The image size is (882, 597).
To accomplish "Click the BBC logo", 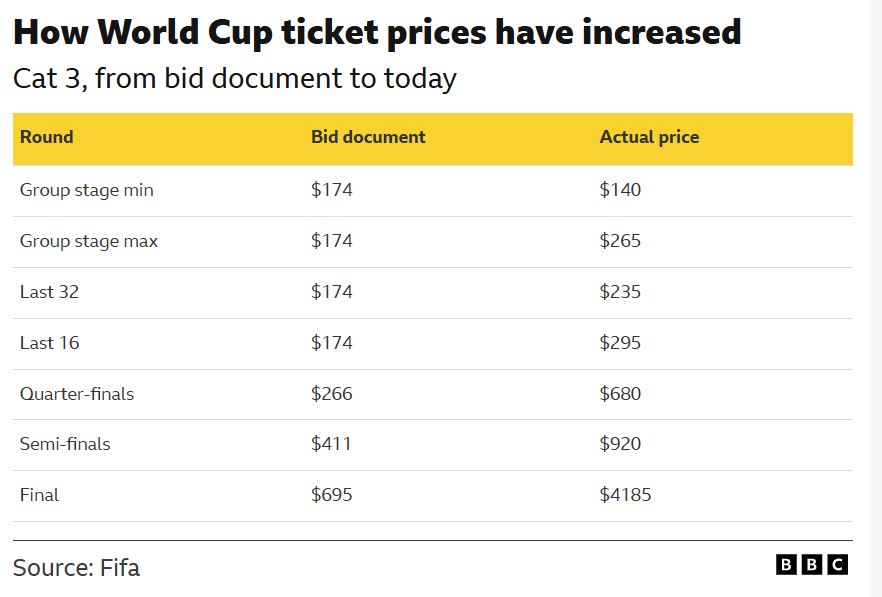I will [811, 565].
